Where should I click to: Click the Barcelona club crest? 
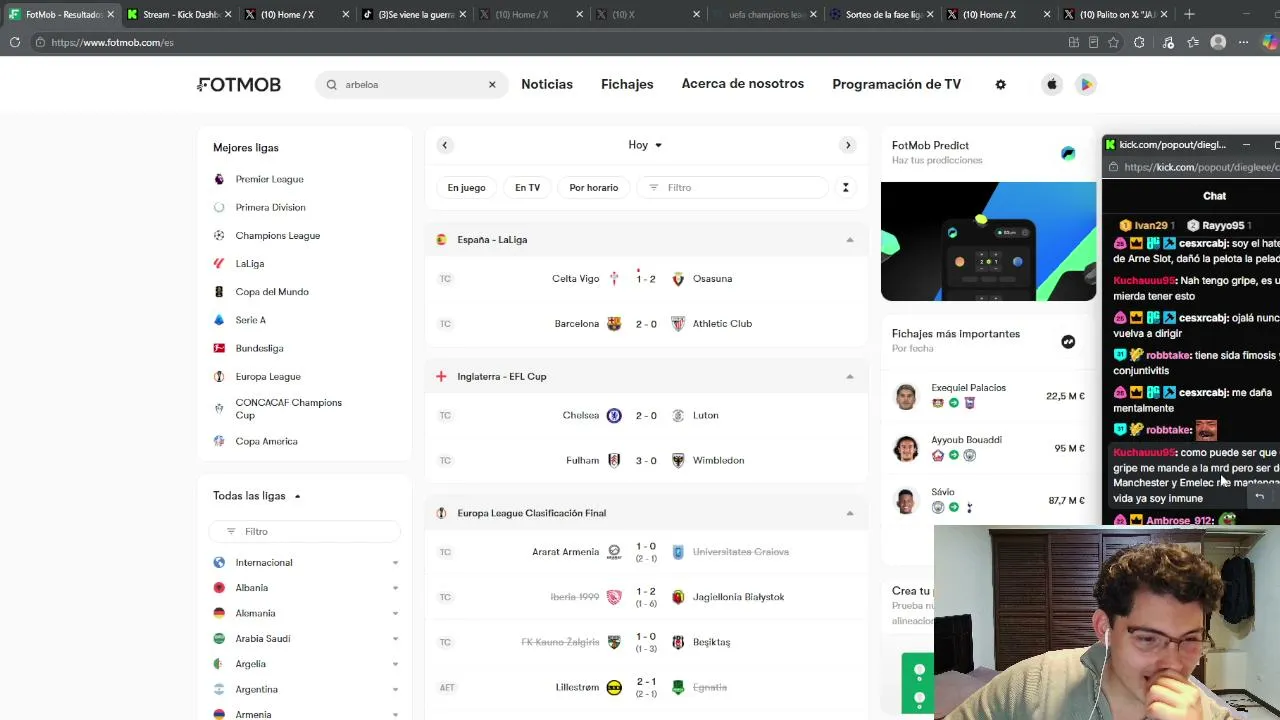[x=614, y=324]
